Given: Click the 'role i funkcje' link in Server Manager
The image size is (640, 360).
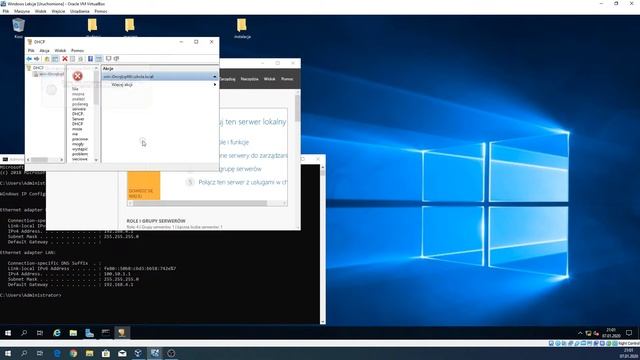Looking at the screenshot, I should pyautogui.click(x=234, y=142).
